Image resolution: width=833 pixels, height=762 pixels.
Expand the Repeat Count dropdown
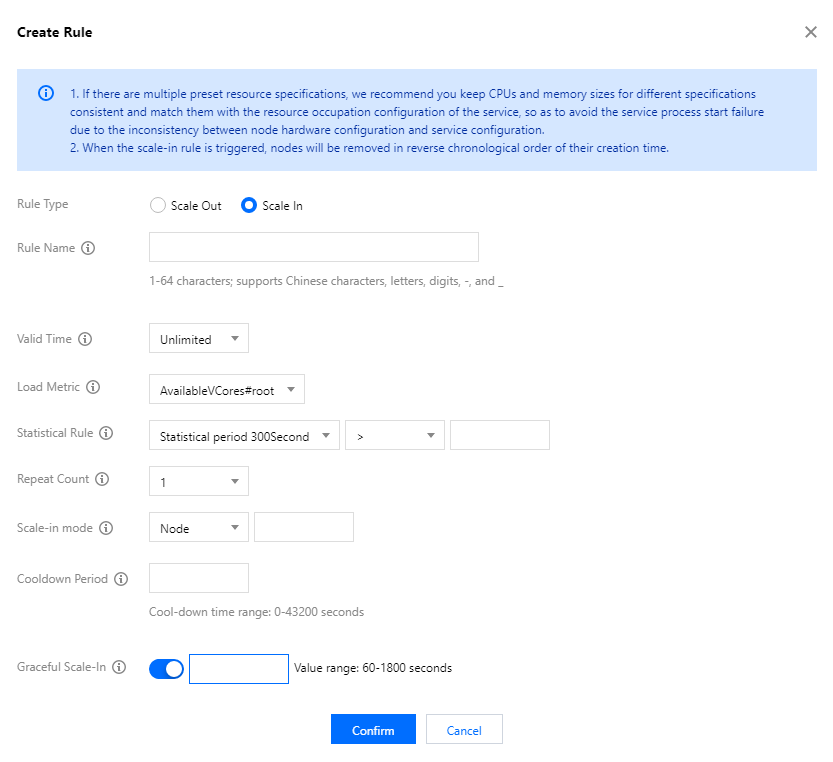click(x=198, y=482)
